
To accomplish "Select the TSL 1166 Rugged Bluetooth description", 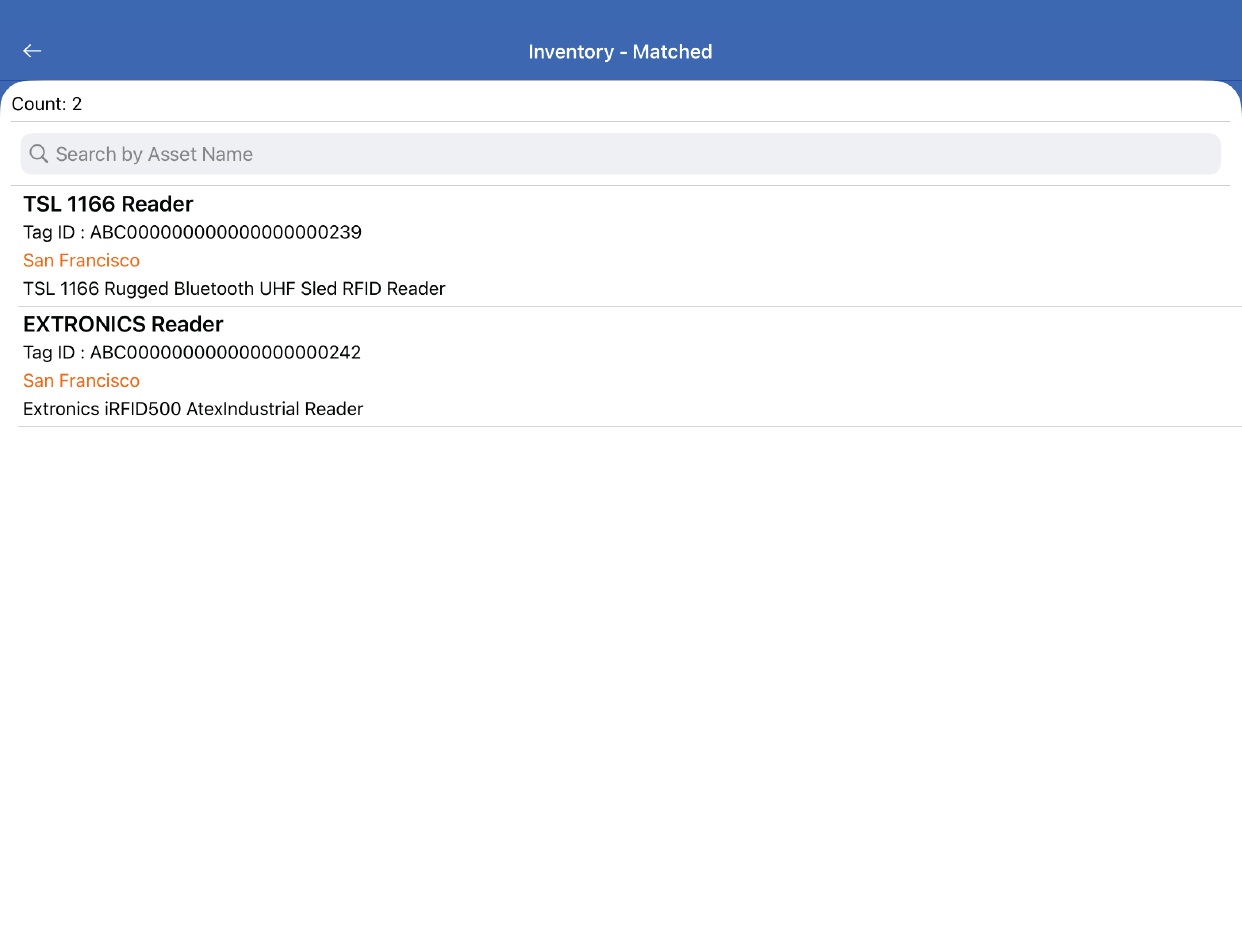I will click(234, 289).
